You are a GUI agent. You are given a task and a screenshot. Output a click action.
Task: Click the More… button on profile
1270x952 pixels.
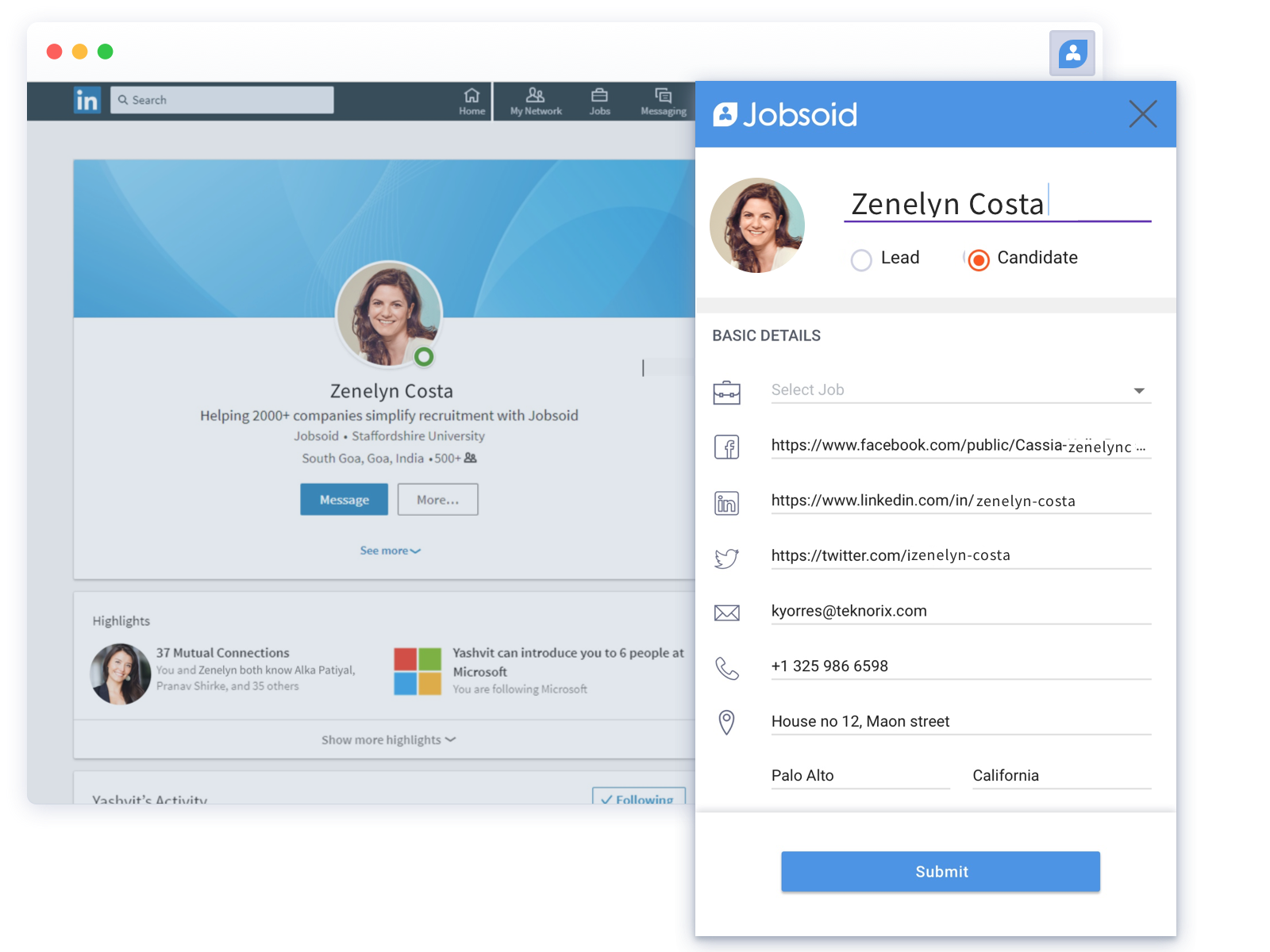(437, 500)
